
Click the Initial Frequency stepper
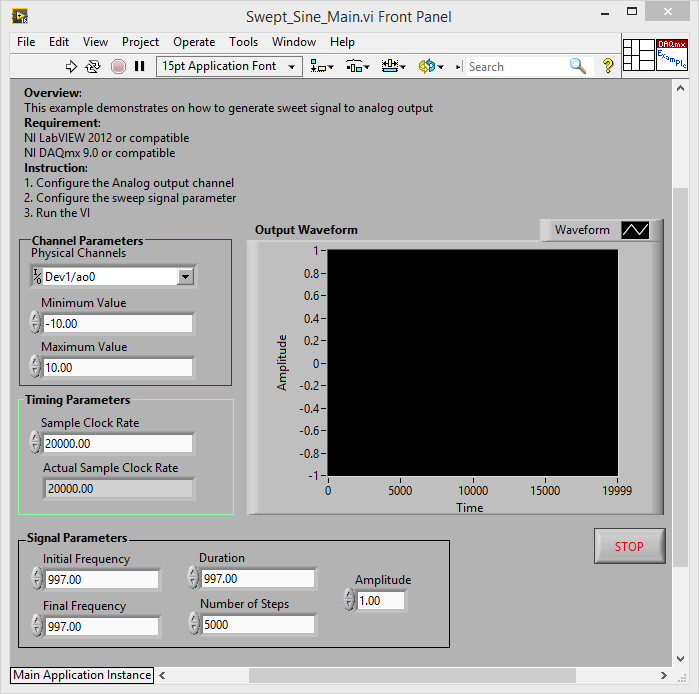[x=37, y=578]
